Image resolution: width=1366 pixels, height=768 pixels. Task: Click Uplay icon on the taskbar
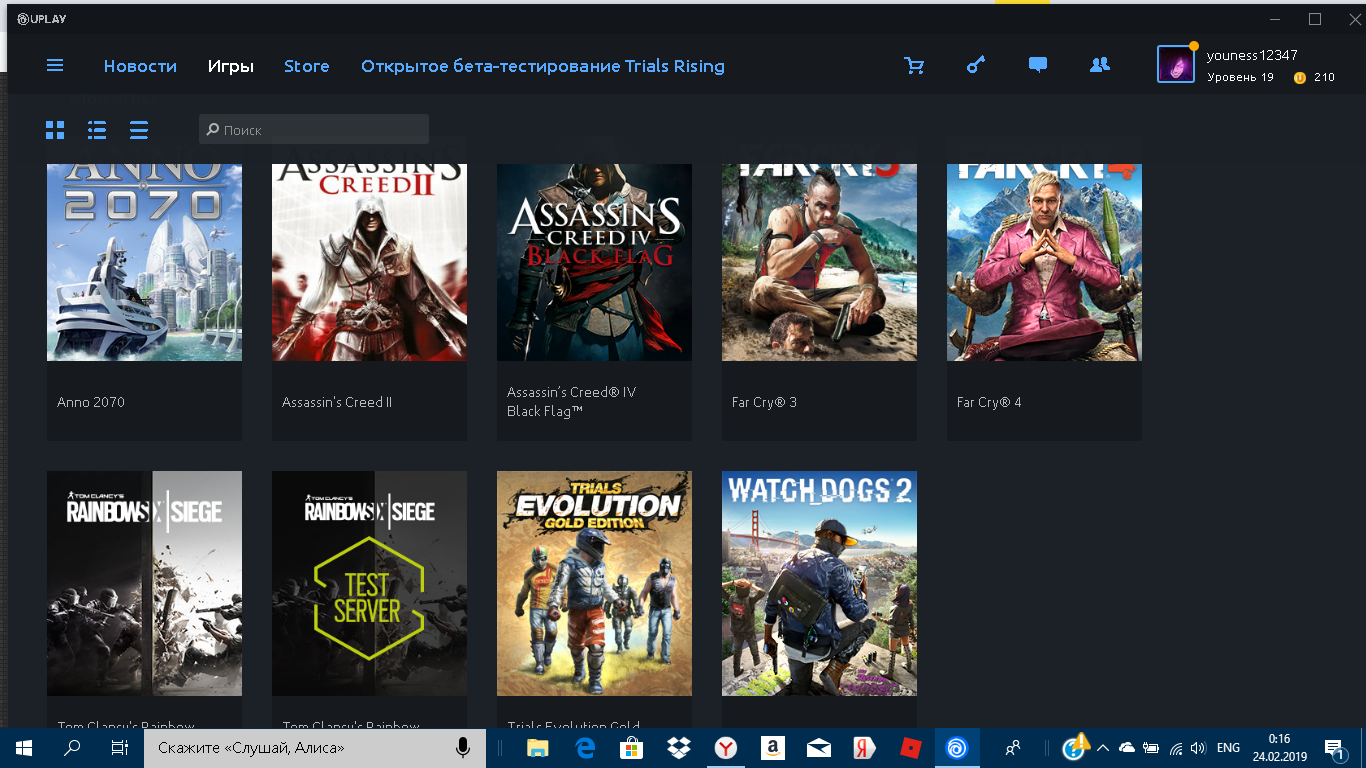pyautogui.click(x=957, y=748)
